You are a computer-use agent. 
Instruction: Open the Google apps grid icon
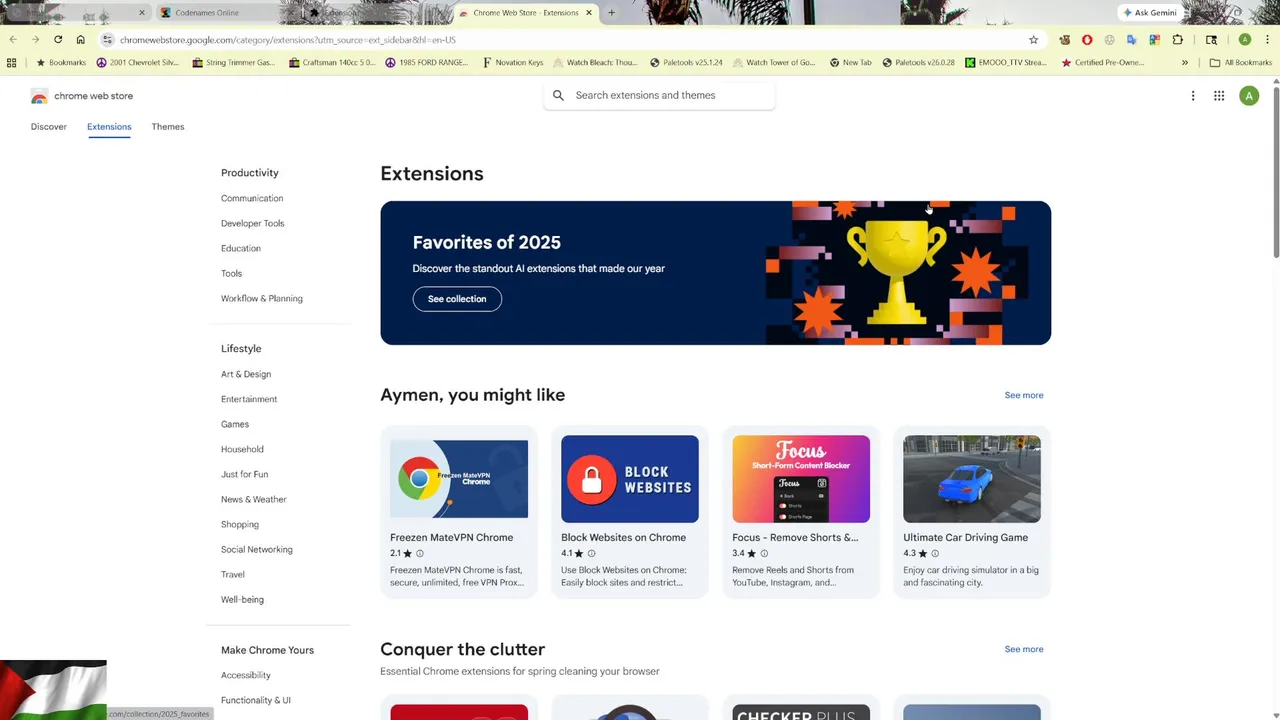1219,96
